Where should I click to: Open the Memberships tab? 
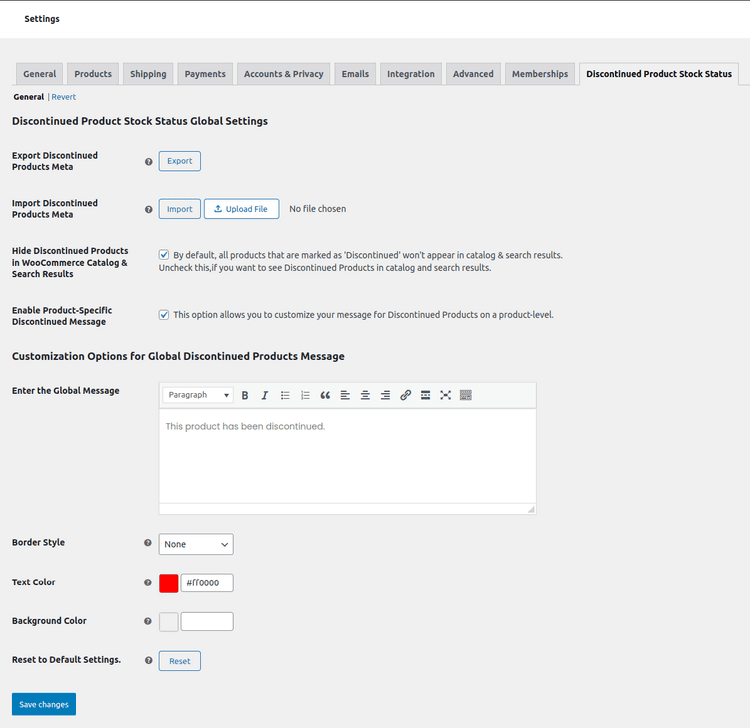(540, 74)
